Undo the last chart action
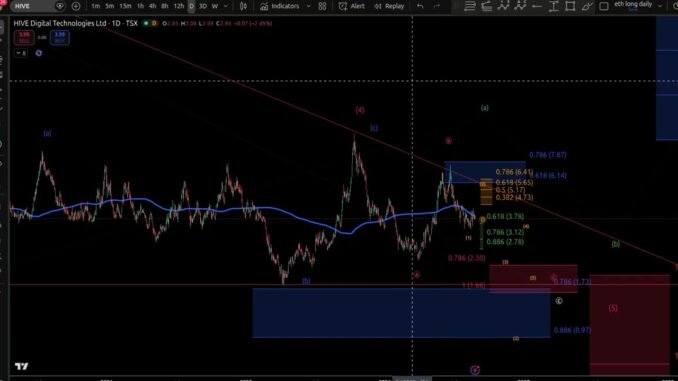 pyautogui.click(x=420, y=6)
